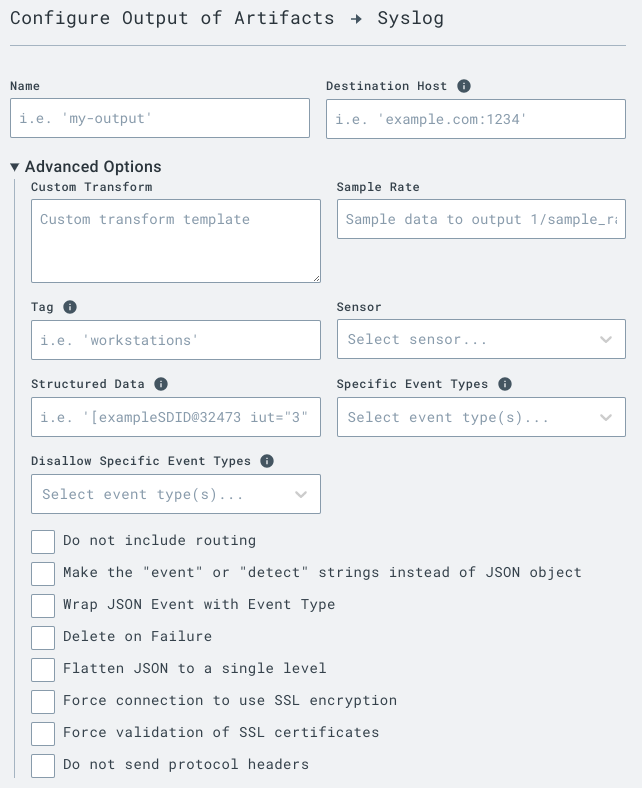Select the Sample Rate input field
642x788 pixels.
[x=481, y=219]
